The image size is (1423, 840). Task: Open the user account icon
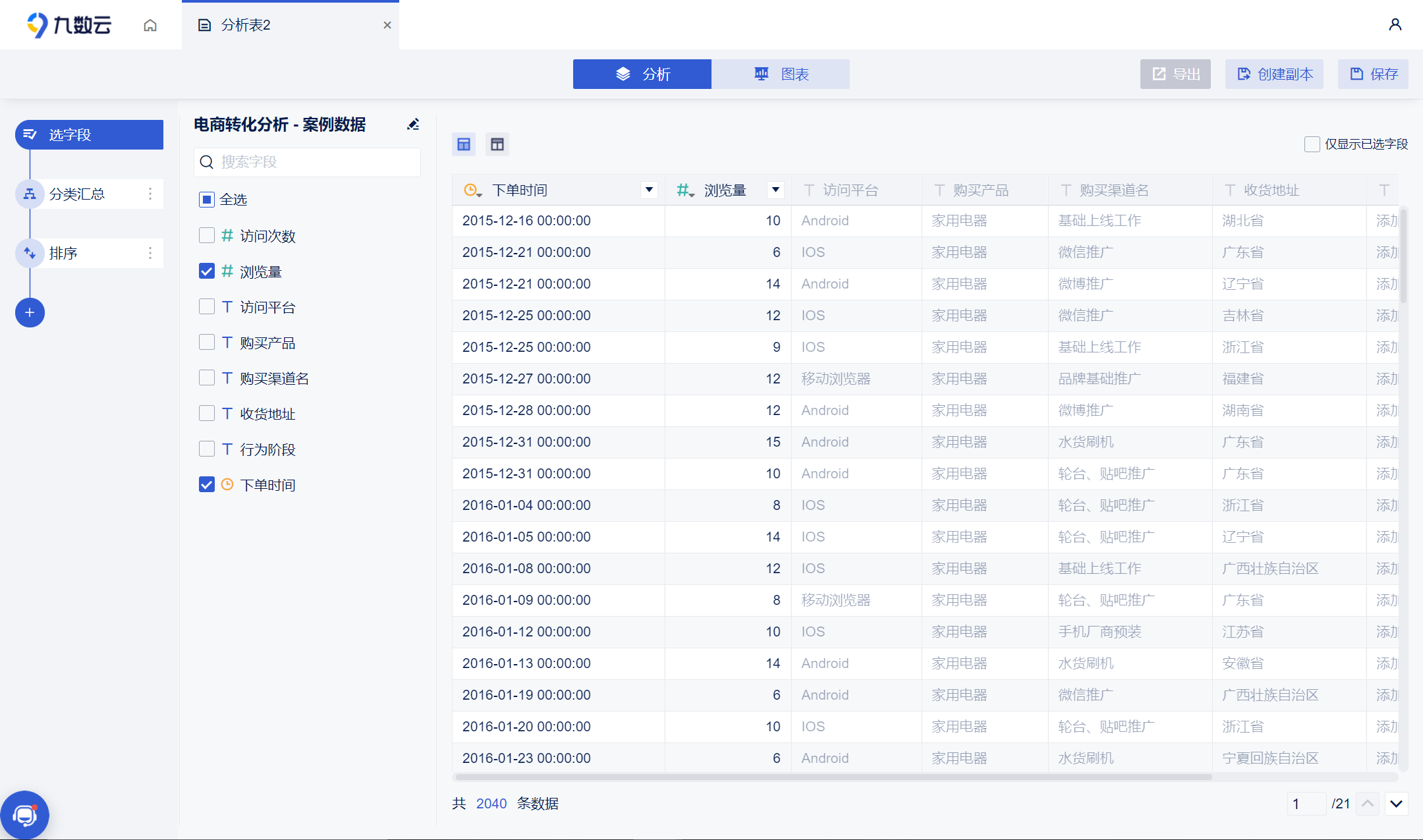point(1395,25)
